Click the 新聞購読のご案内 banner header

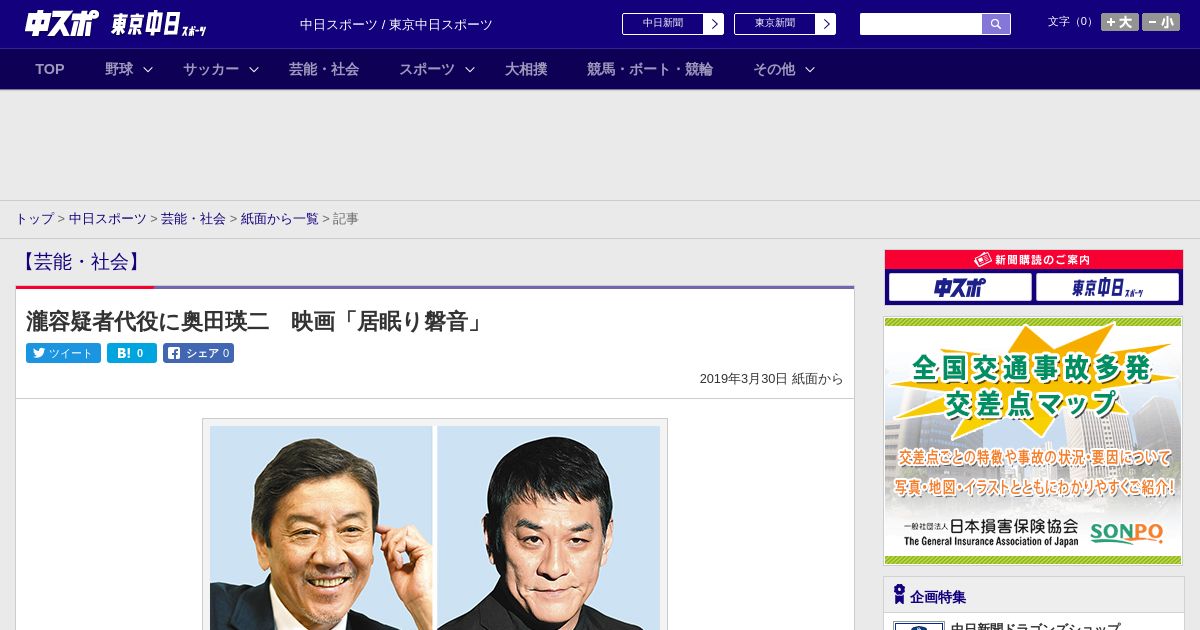[x=1034, y=260]
